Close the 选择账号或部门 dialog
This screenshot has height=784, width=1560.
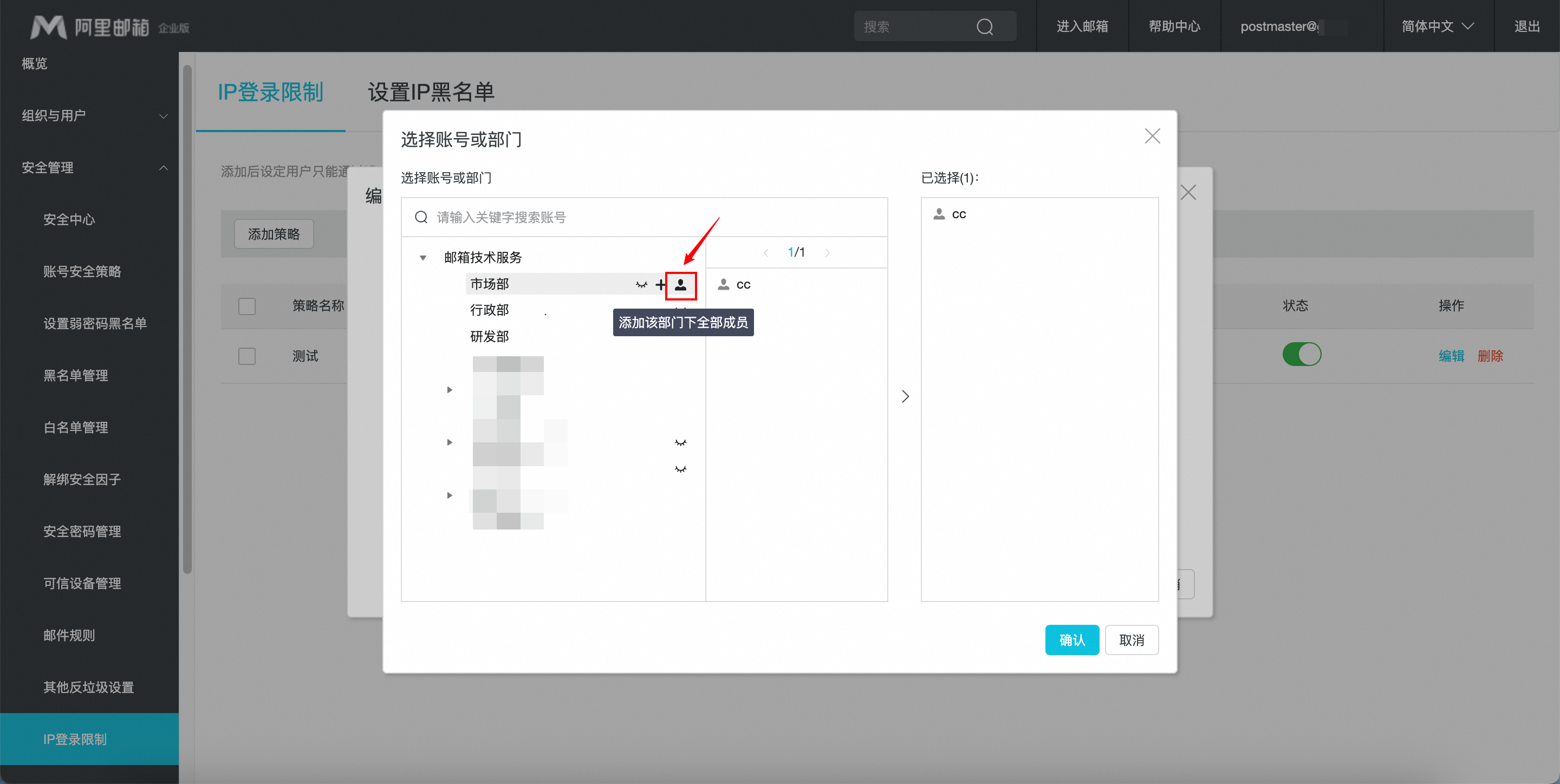click(x=1152, y=136)
